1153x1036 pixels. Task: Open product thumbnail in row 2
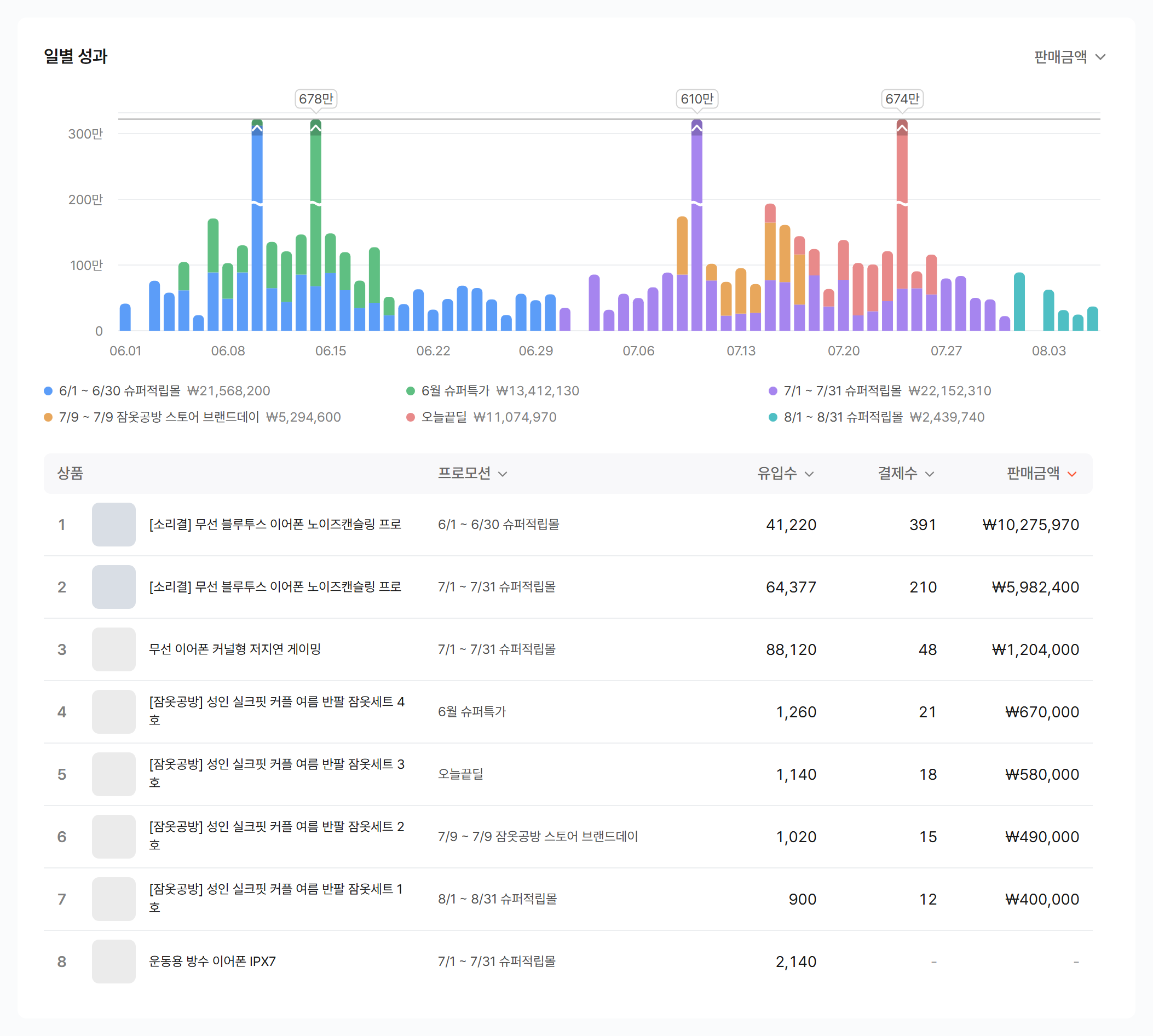tap(114, 587)
